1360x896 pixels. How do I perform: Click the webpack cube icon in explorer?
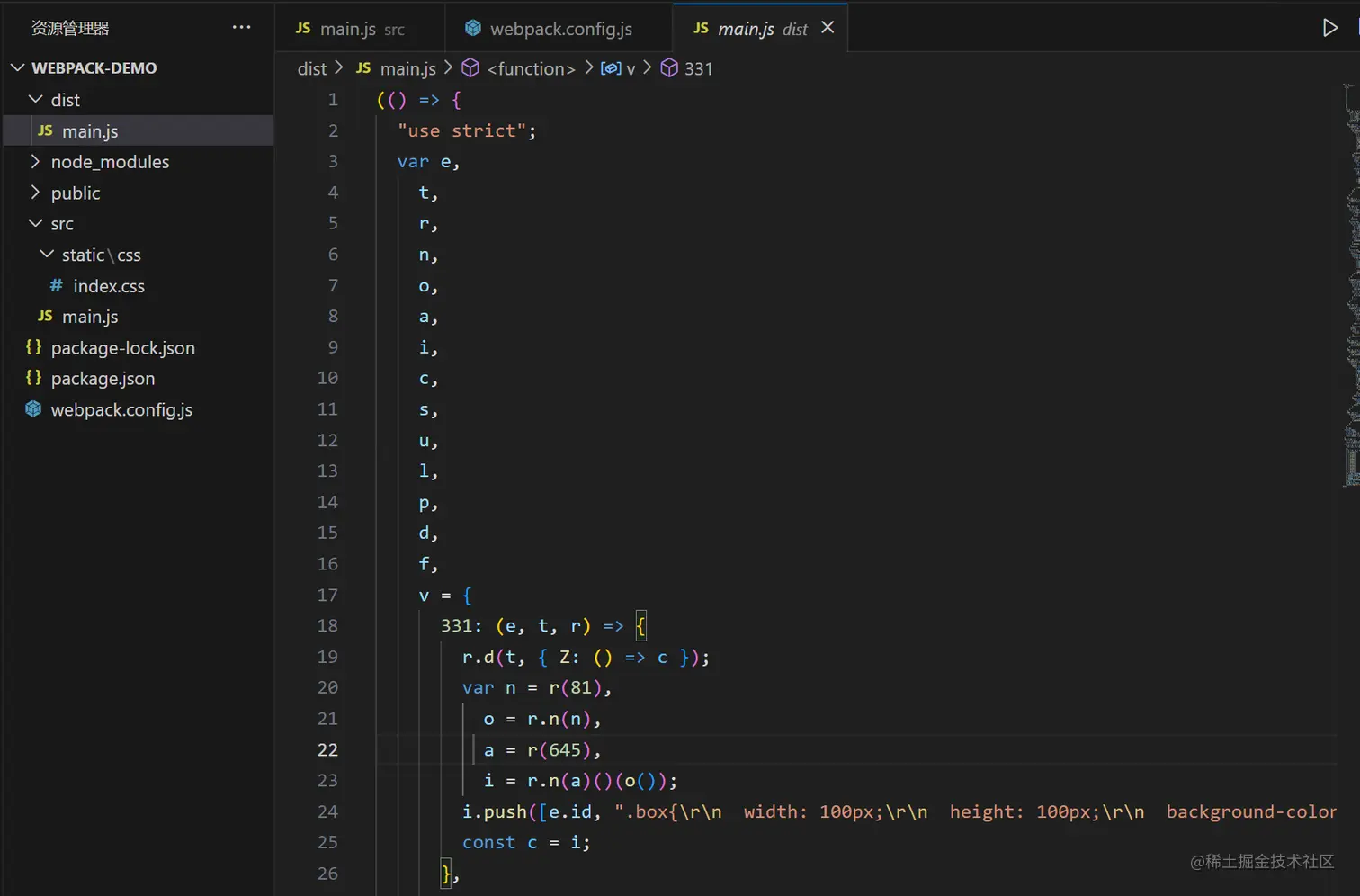click(x=33, y=408)
